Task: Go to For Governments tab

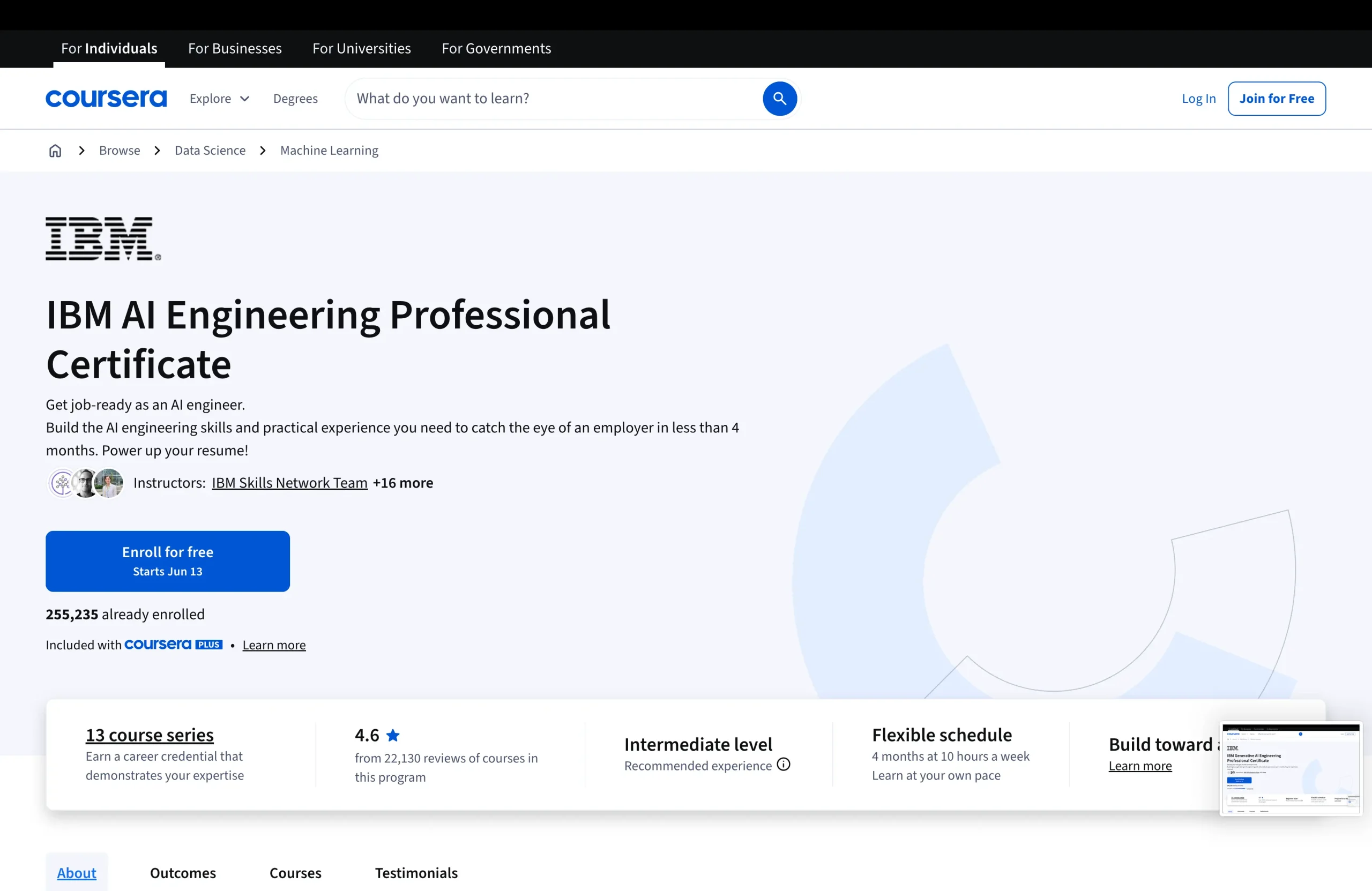Action: [x=496, y=48]
